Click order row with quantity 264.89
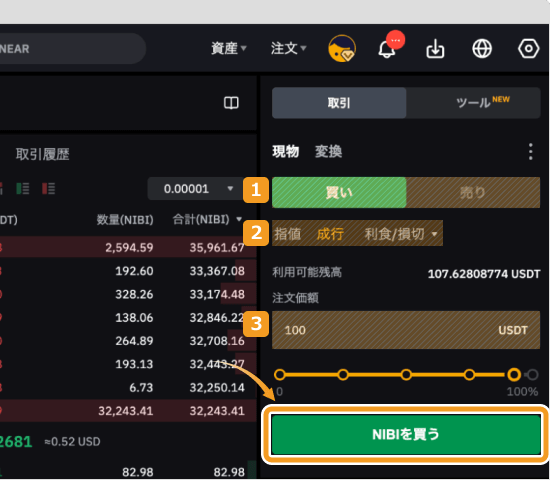Image resolution: width=550 pixels, height=480 pixels. [128, 341]
